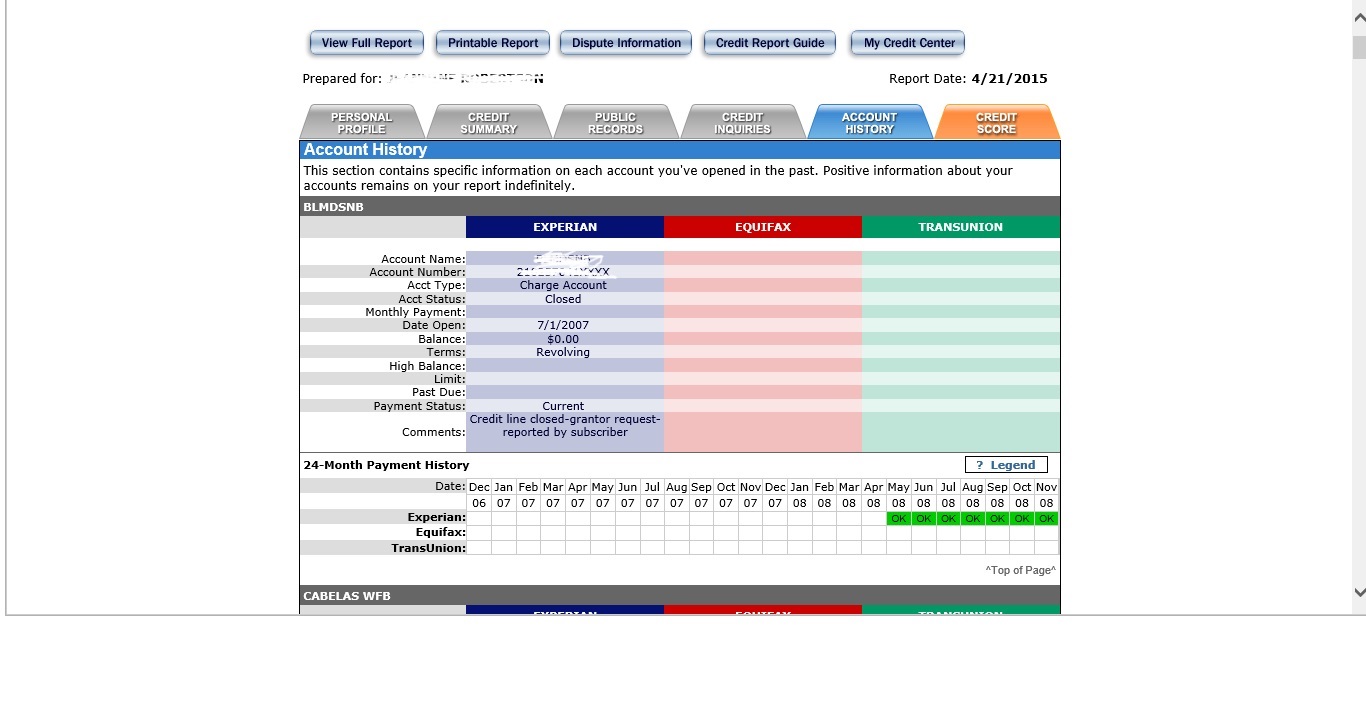Click the Credit line closed-grantor request comment
Viewport: 1366px width, 728px height.
[565, 426]
